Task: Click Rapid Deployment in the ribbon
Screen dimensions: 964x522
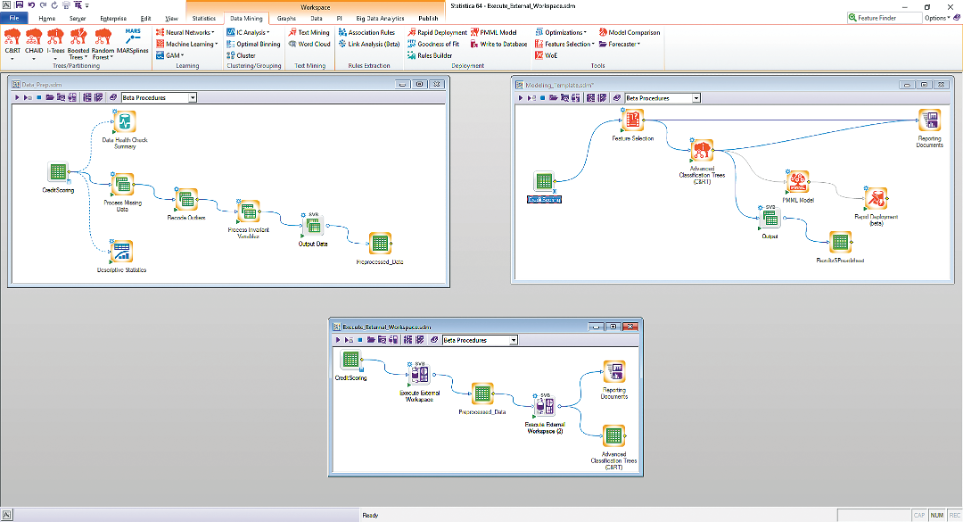Action: (x=437, y=33)
